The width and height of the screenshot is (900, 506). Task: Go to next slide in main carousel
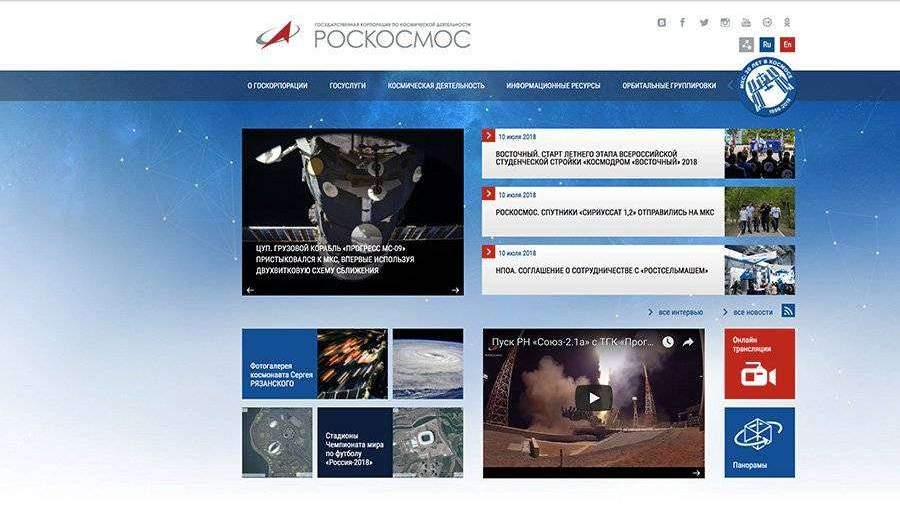tap(455, 290)
